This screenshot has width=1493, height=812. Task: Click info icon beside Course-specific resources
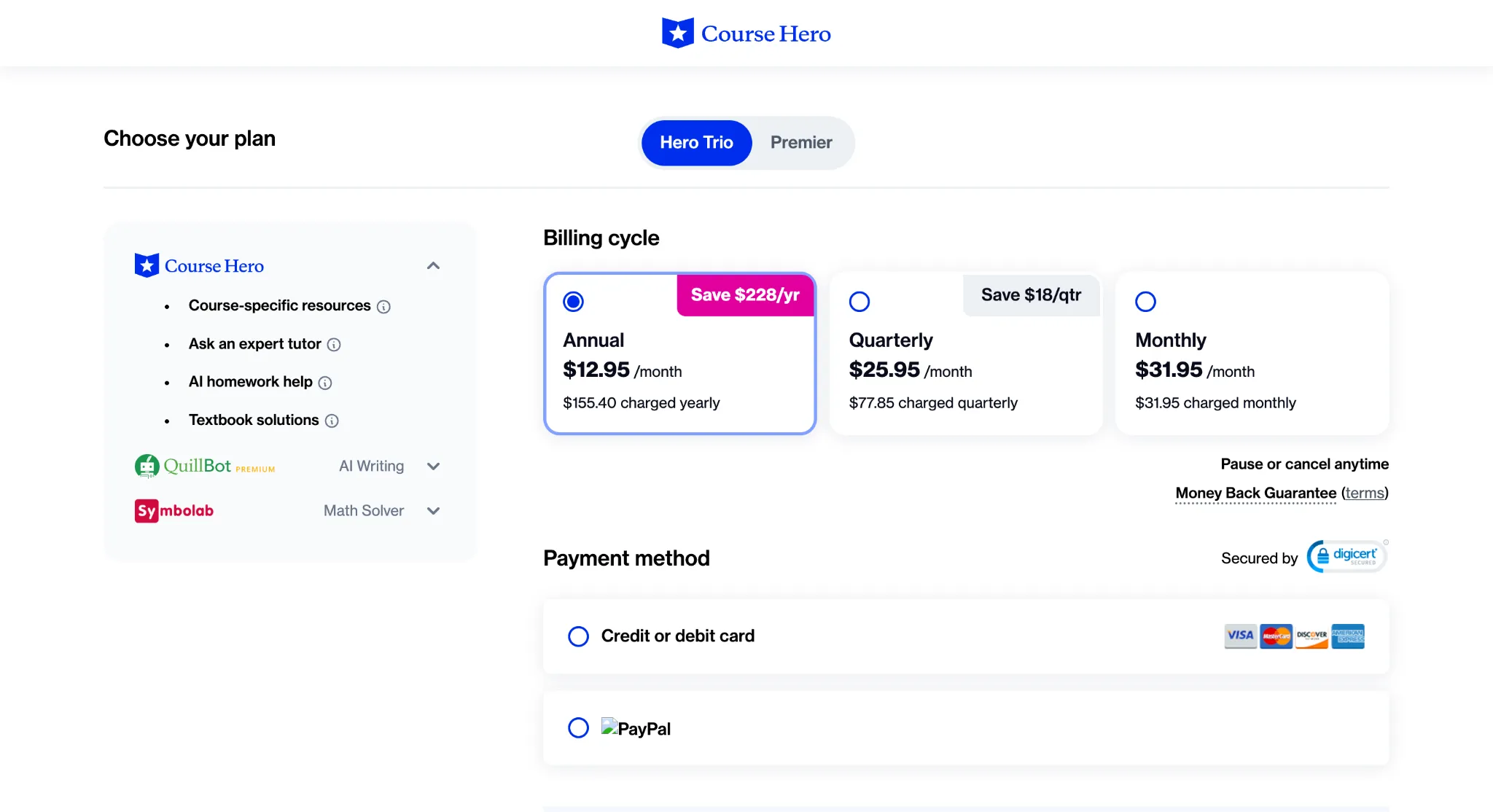pyautogui.click(x=383, y=307)
